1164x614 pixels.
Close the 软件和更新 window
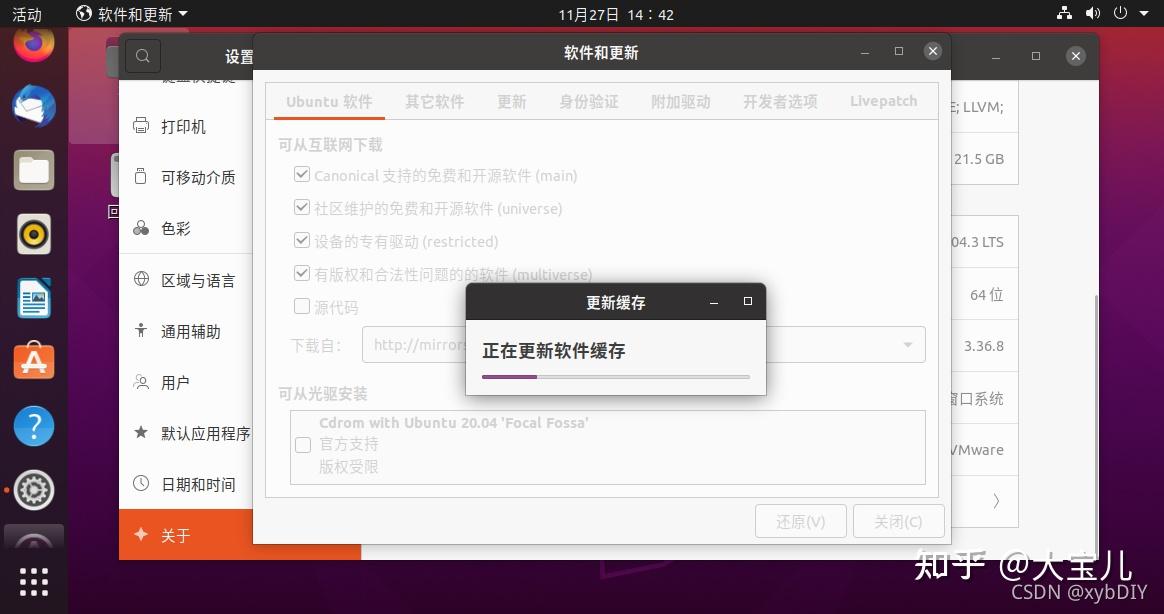(933, 50)
